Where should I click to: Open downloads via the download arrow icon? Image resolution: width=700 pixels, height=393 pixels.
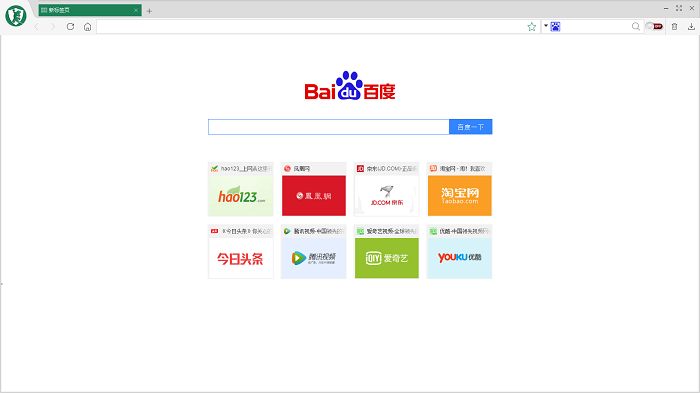click(691, 27)
